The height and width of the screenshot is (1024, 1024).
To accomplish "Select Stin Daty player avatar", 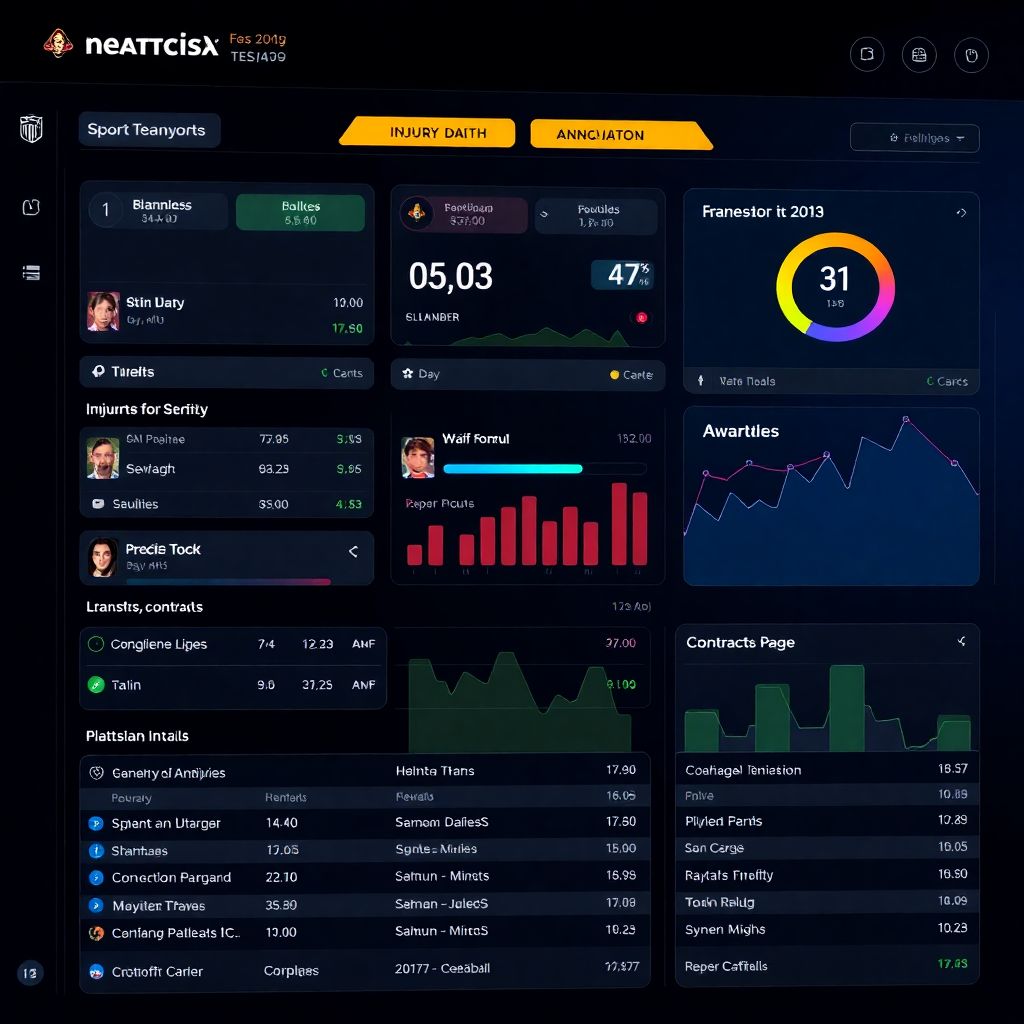I will [x=103, y=311].
